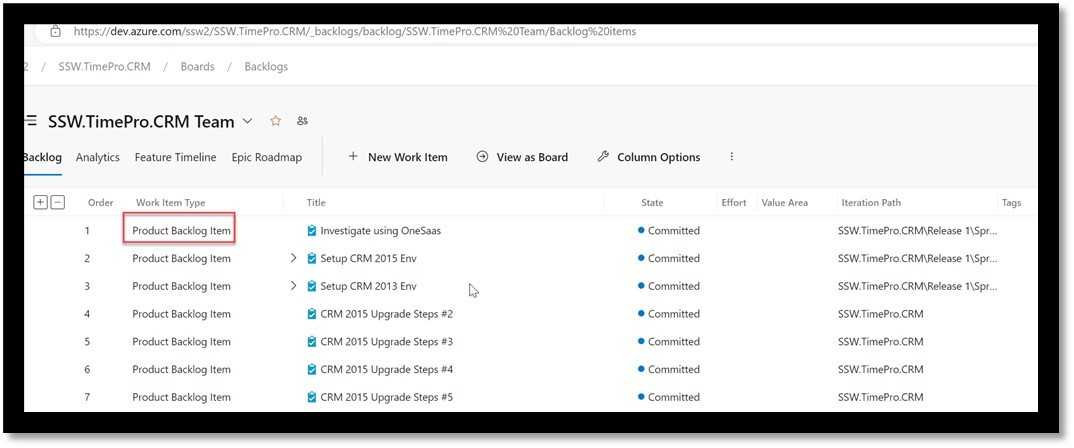The image size is (1074, 448).
Task: Click the collapse all minus icon
Action: pos(58,202)
